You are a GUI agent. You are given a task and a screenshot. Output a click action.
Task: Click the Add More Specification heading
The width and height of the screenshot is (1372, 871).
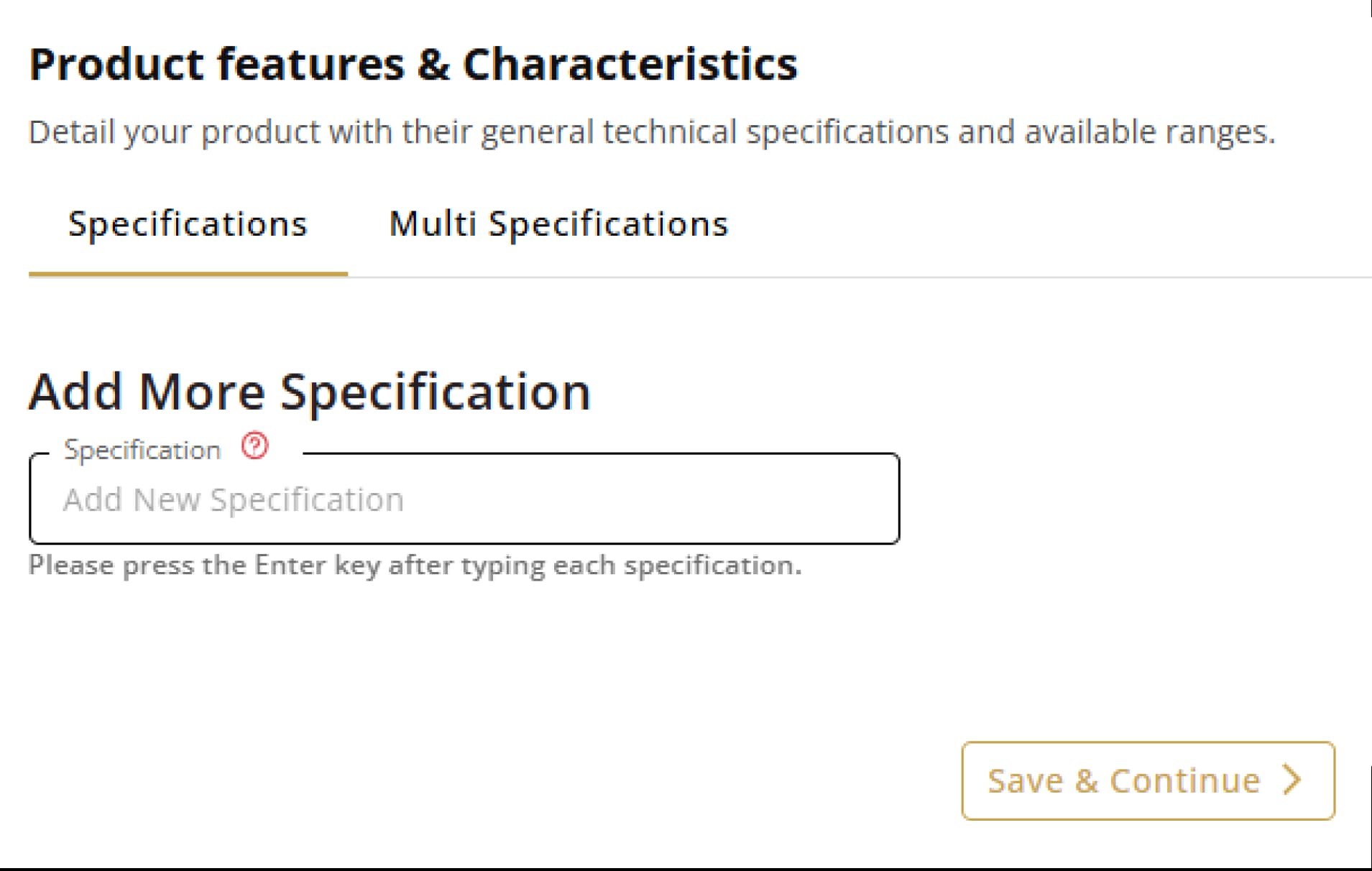pos(309,392)
